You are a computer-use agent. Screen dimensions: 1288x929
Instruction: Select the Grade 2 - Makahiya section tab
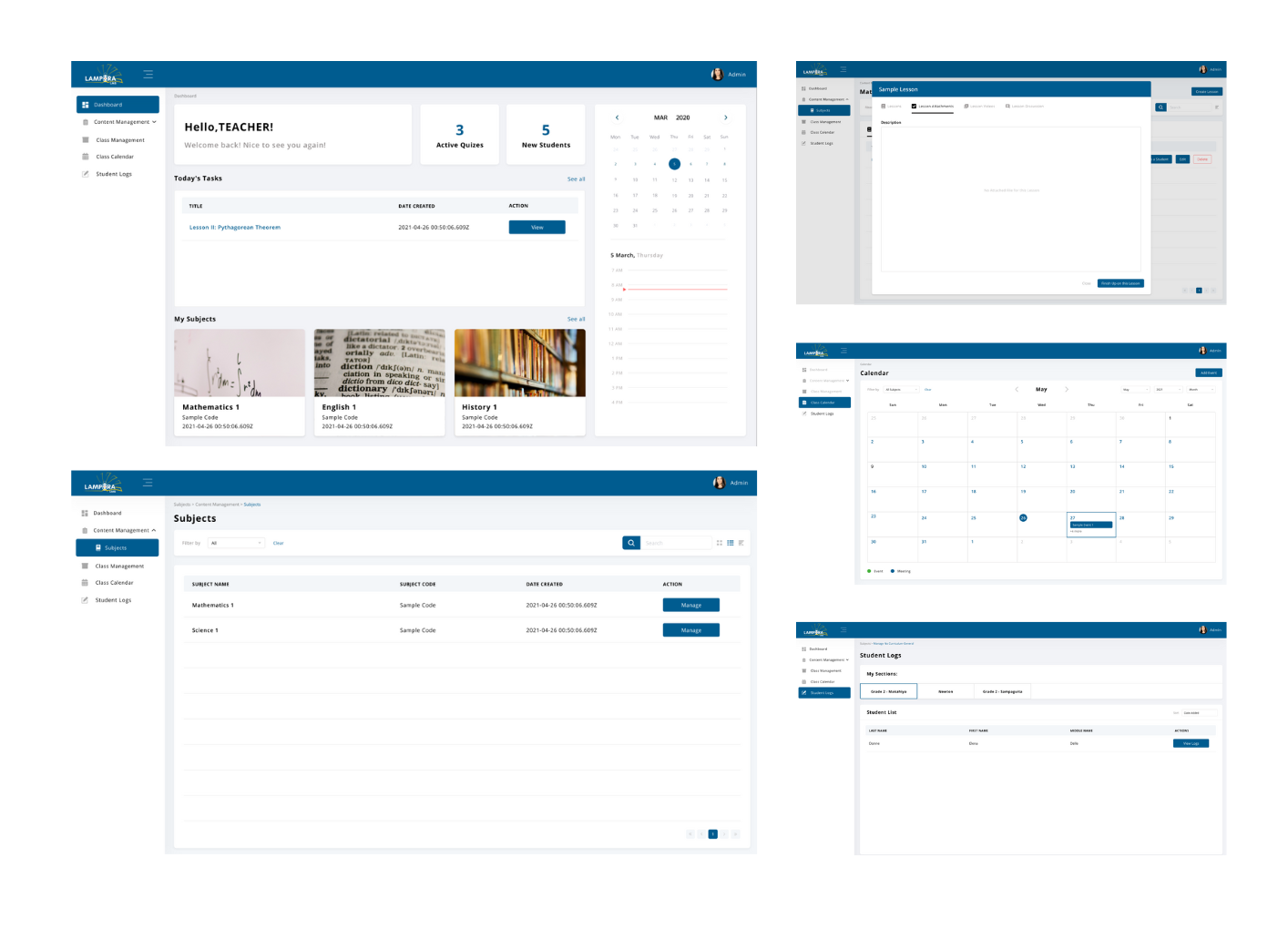(888, 691)
